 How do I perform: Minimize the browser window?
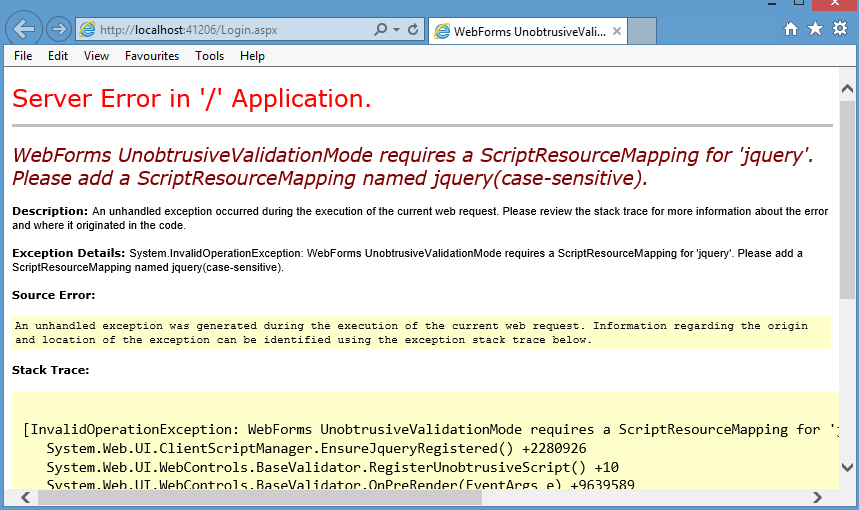(772, 3)
